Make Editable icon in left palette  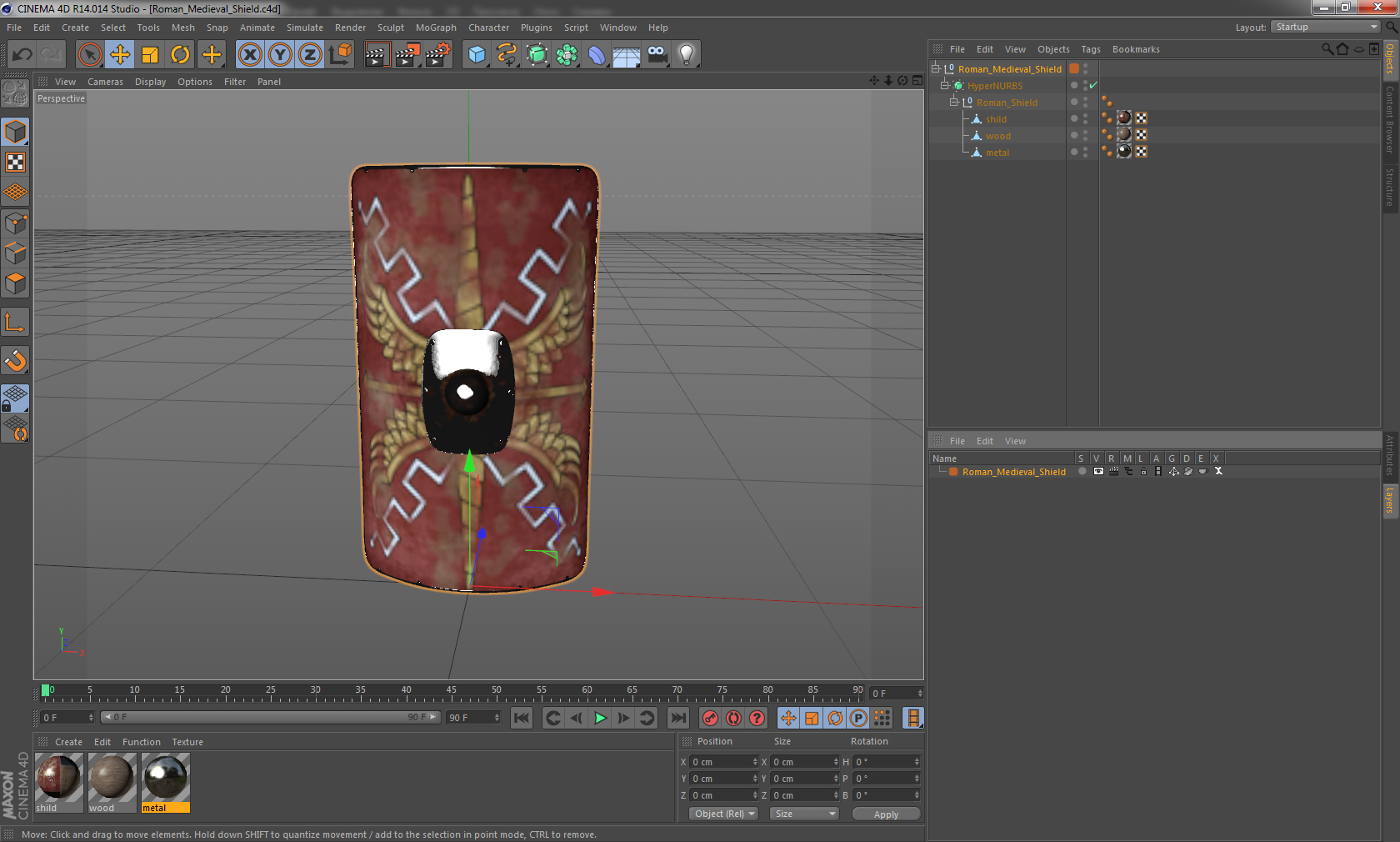(15, 93)
